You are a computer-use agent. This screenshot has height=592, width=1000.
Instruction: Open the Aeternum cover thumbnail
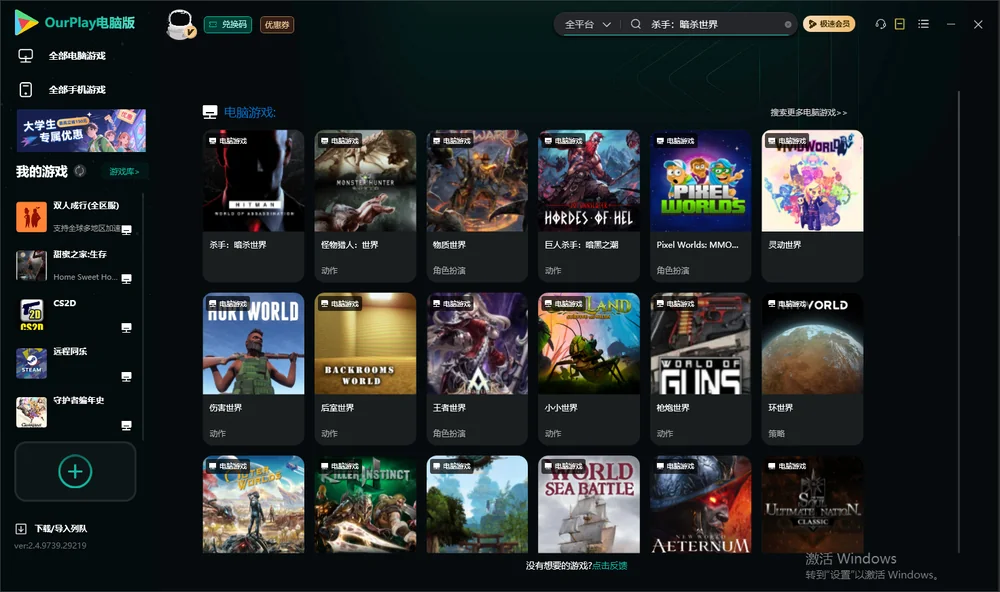click(x=701, y=504)
